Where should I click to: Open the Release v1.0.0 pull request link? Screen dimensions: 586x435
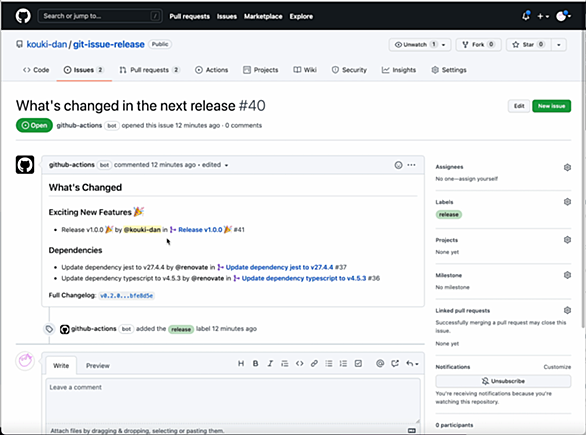pos(205,230)
